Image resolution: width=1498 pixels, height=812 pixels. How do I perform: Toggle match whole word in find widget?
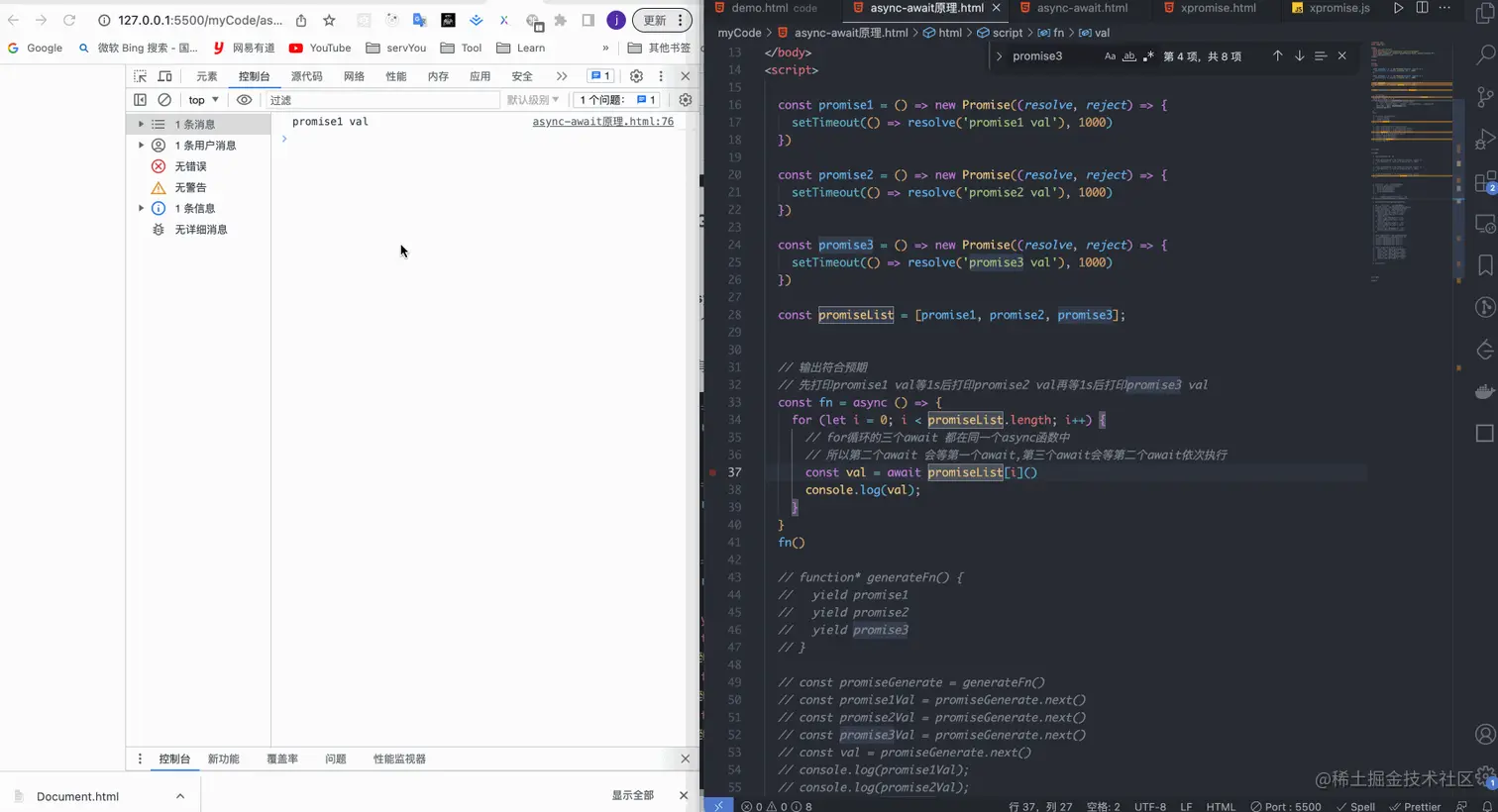tap(1129, 56)
